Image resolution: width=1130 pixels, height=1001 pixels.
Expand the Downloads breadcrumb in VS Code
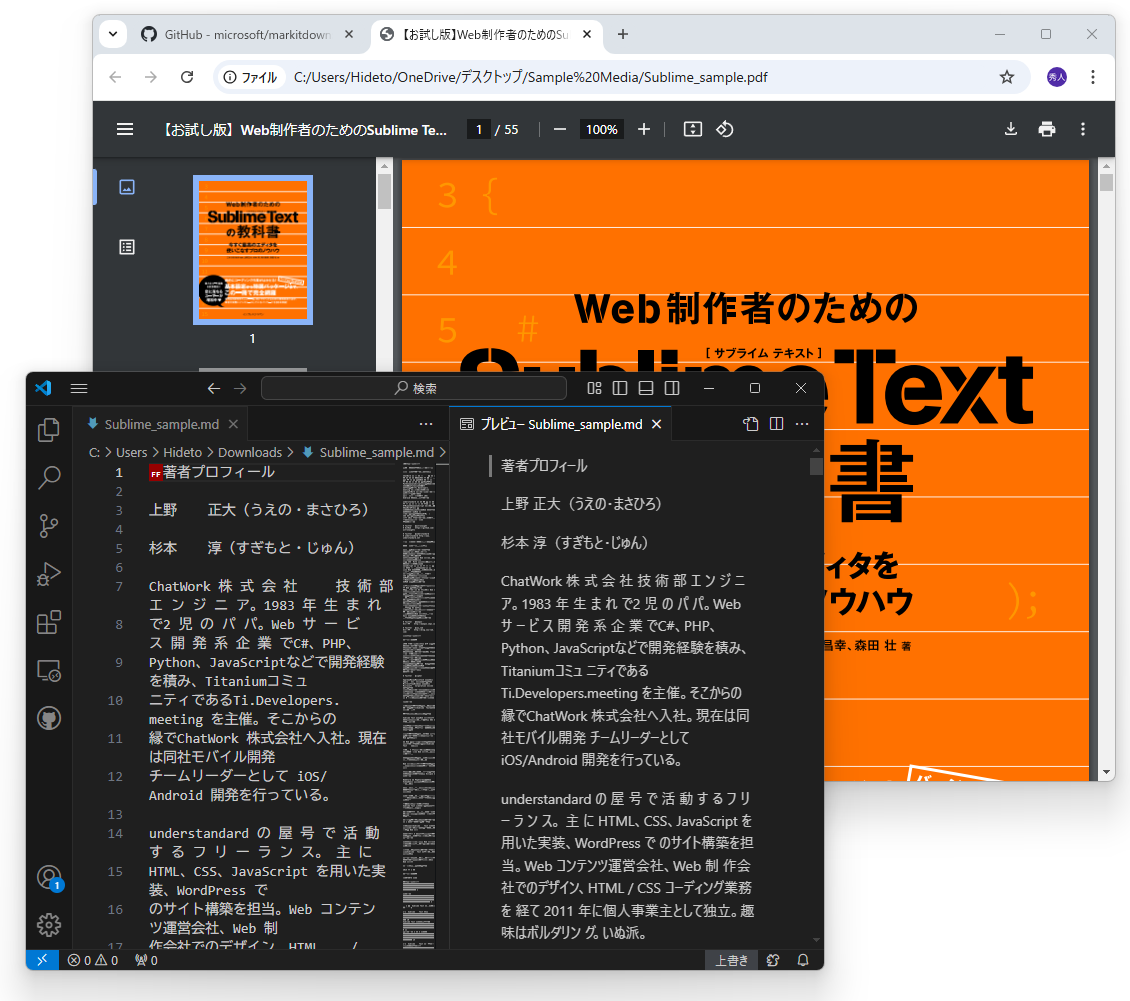click(249, 452)
